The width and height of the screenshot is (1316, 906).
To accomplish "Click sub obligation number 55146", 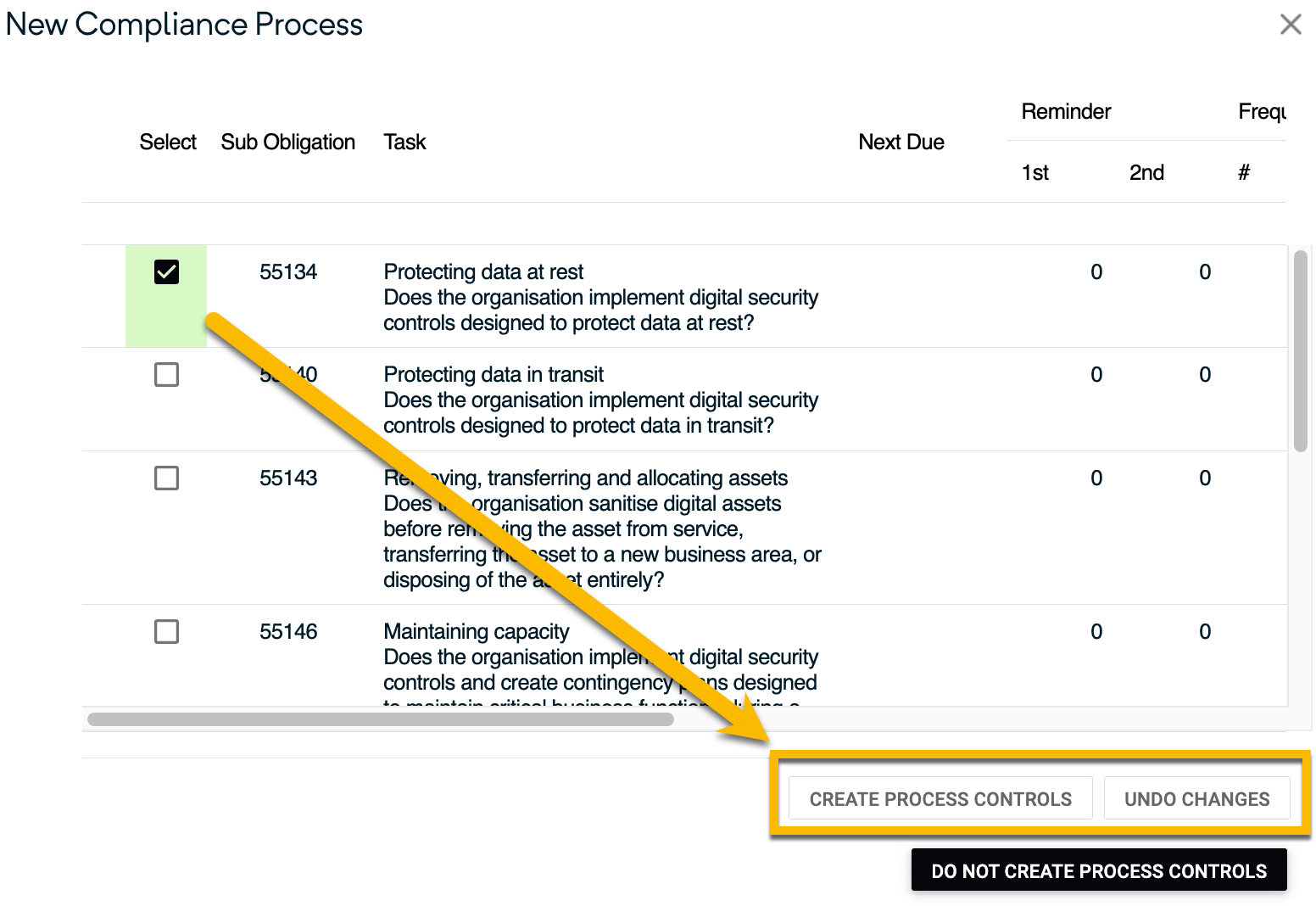I will 288,632.
